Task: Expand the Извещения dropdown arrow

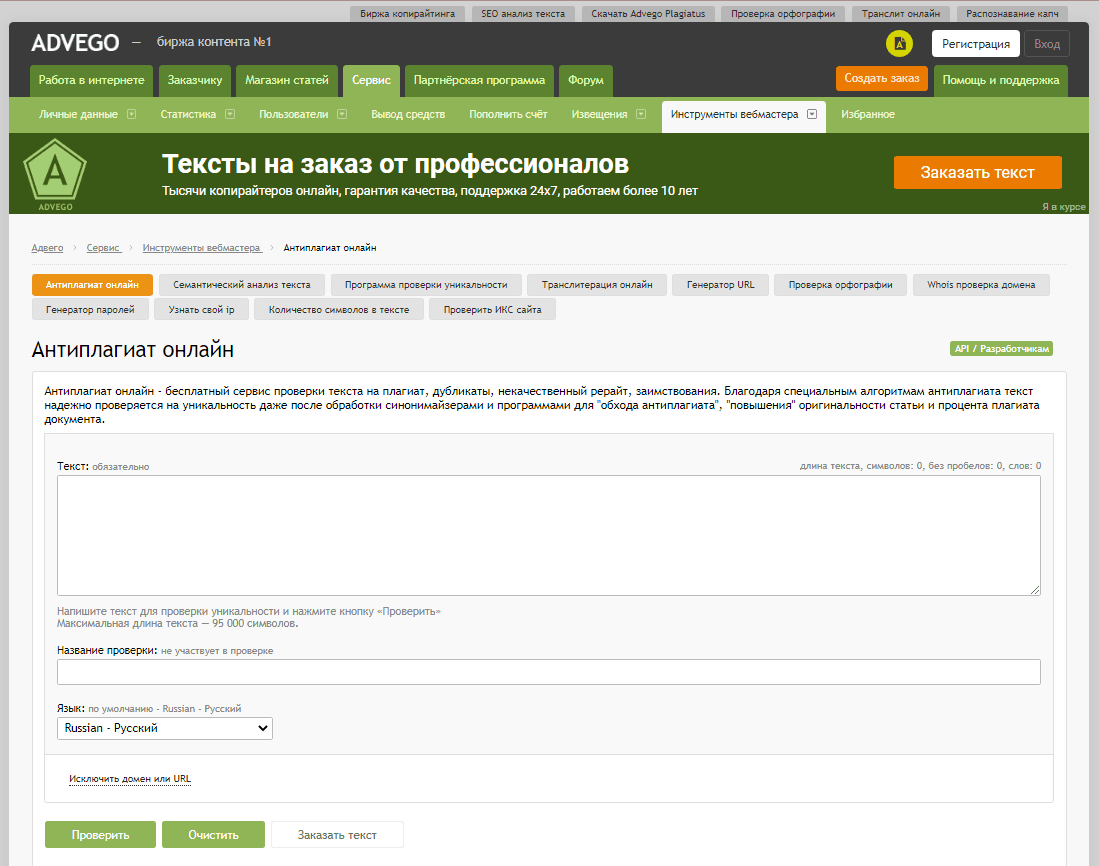Action: click(x=641, y=114)
